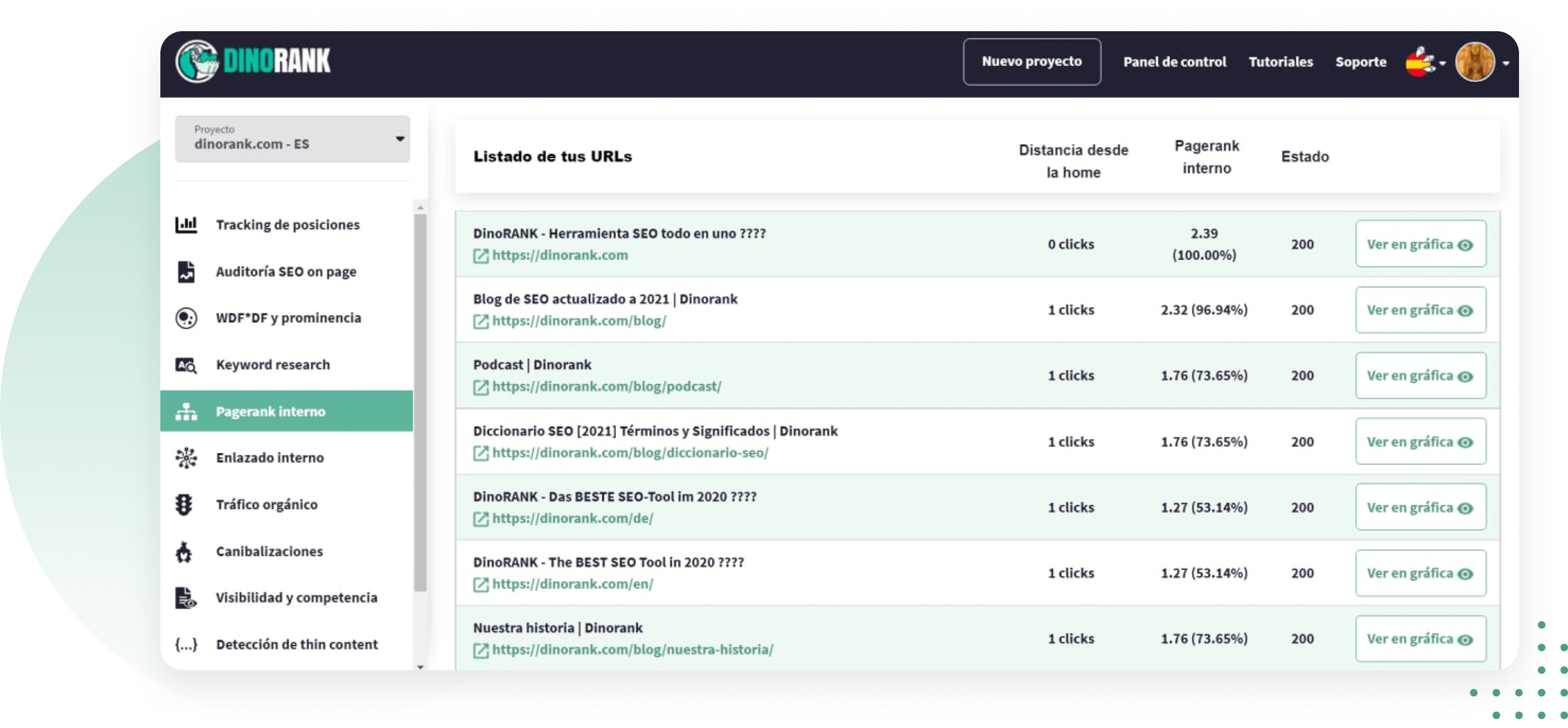
Task: Click the Tracking de posiciones chart icon
Action: click(187, 224)
